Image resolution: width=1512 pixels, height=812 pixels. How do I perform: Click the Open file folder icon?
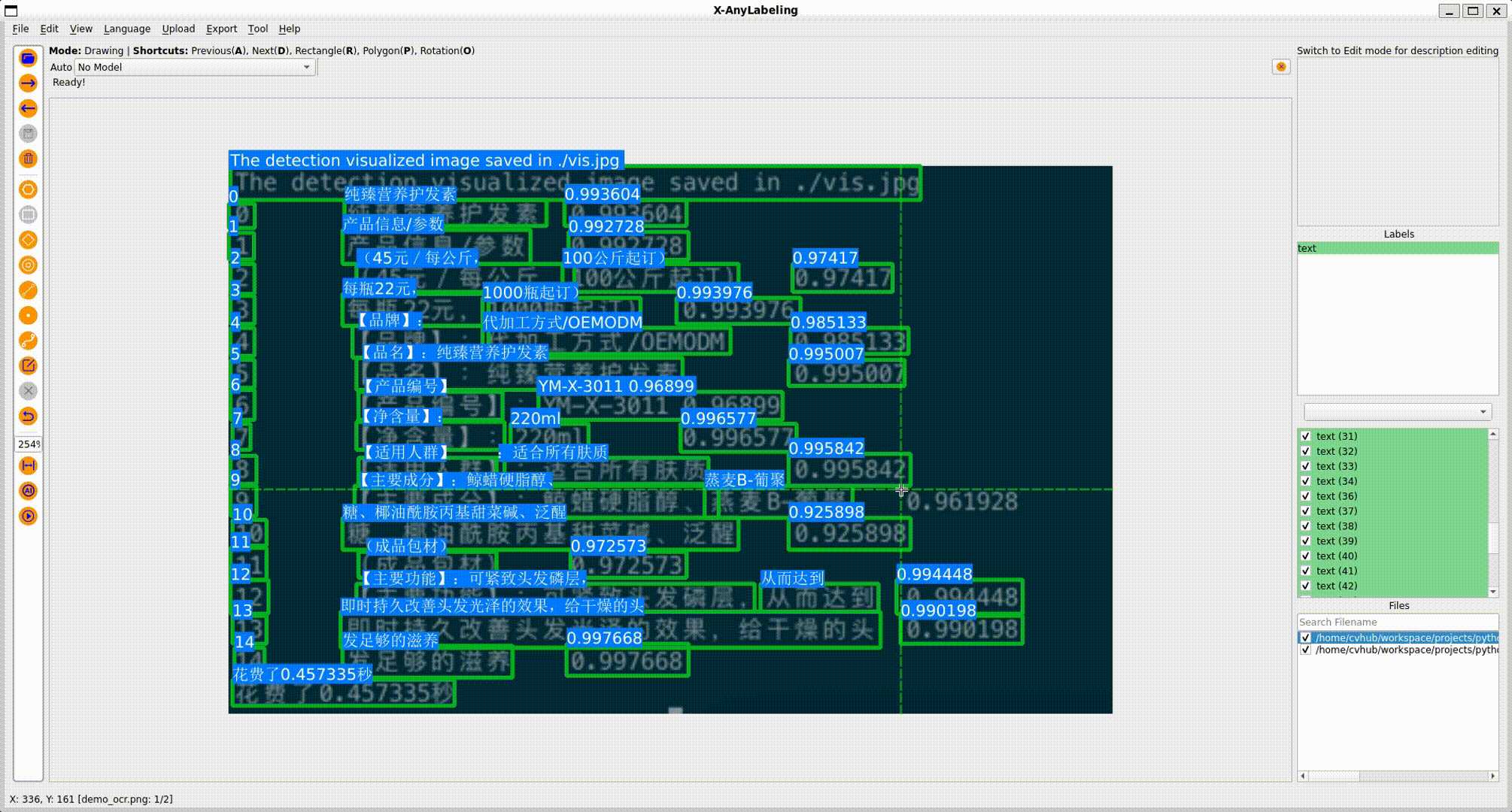(x=28, y=58)
